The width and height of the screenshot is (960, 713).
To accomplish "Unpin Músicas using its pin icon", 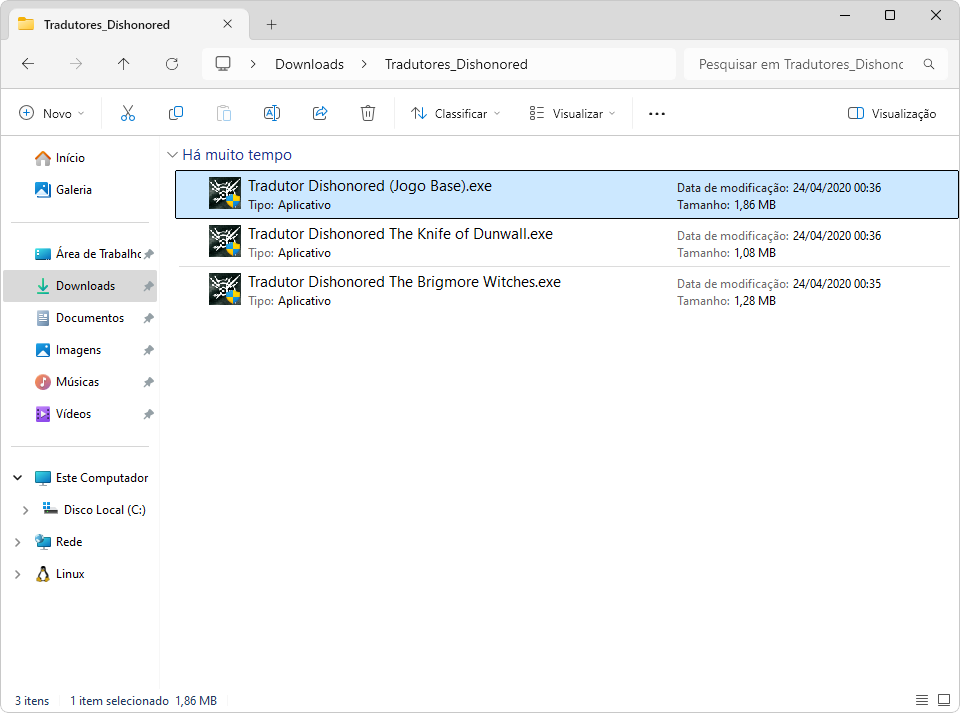I will click(x=148, y=382).
